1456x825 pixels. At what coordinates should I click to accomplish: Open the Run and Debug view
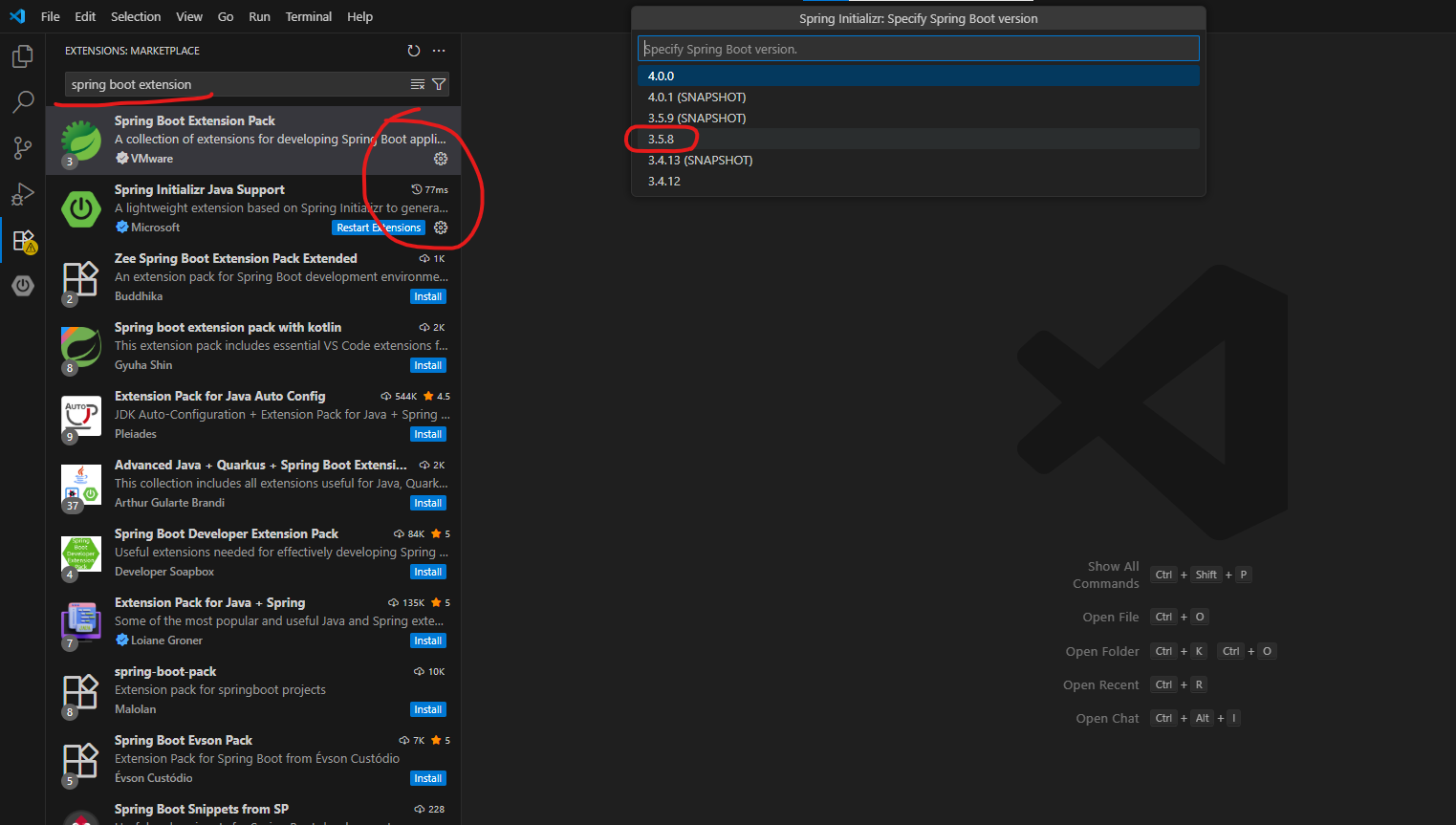(x=23, y=194)
